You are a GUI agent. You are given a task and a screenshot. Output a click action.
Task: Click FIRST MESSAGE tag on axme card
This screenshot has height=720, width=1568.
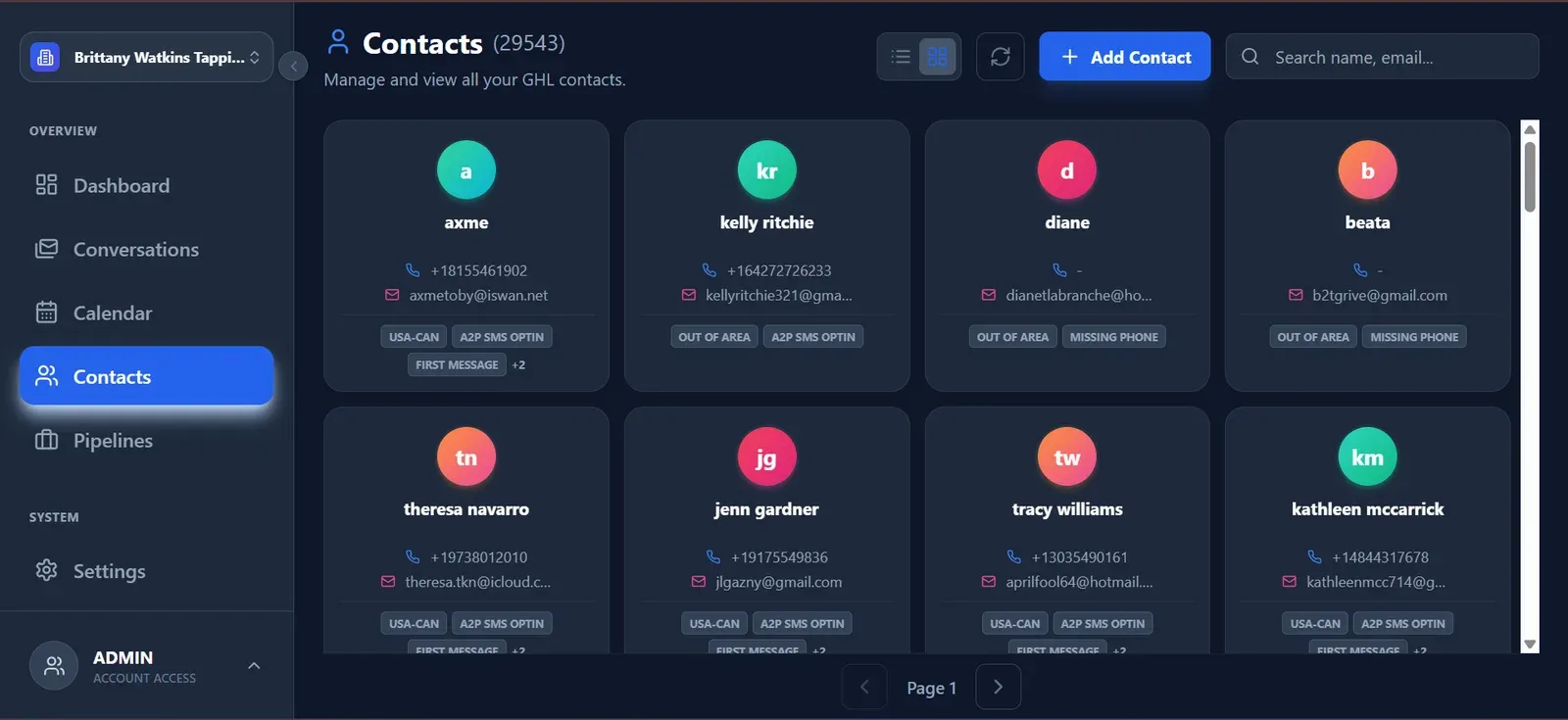pos(457,364)
